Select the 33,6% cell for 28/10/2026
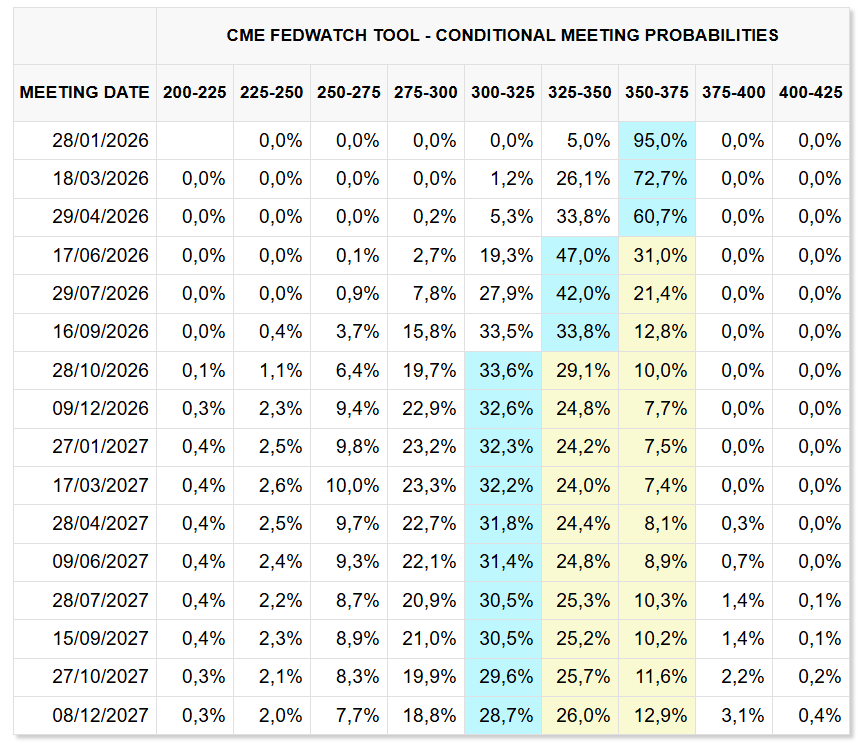Image resolution: width=858 pixels, height=743 pixels. 503,370
